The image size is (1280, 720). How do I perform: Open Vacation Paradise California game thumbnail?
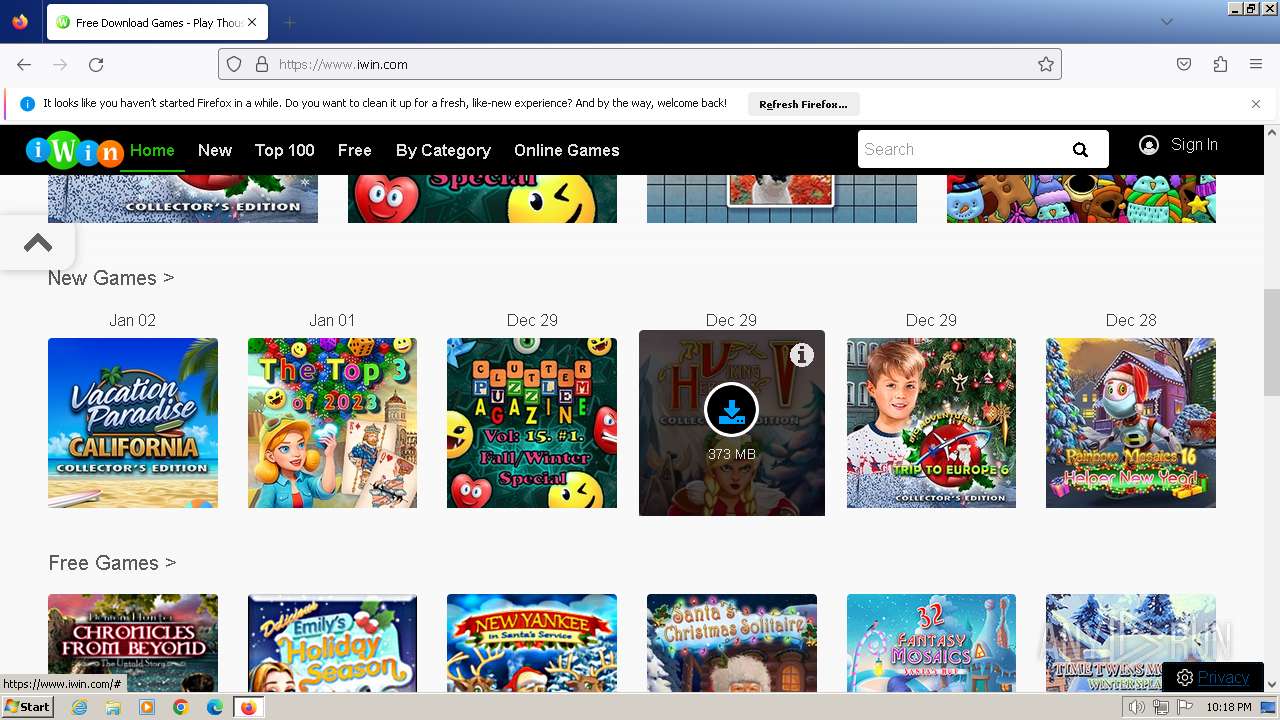[x=133, y=423]
